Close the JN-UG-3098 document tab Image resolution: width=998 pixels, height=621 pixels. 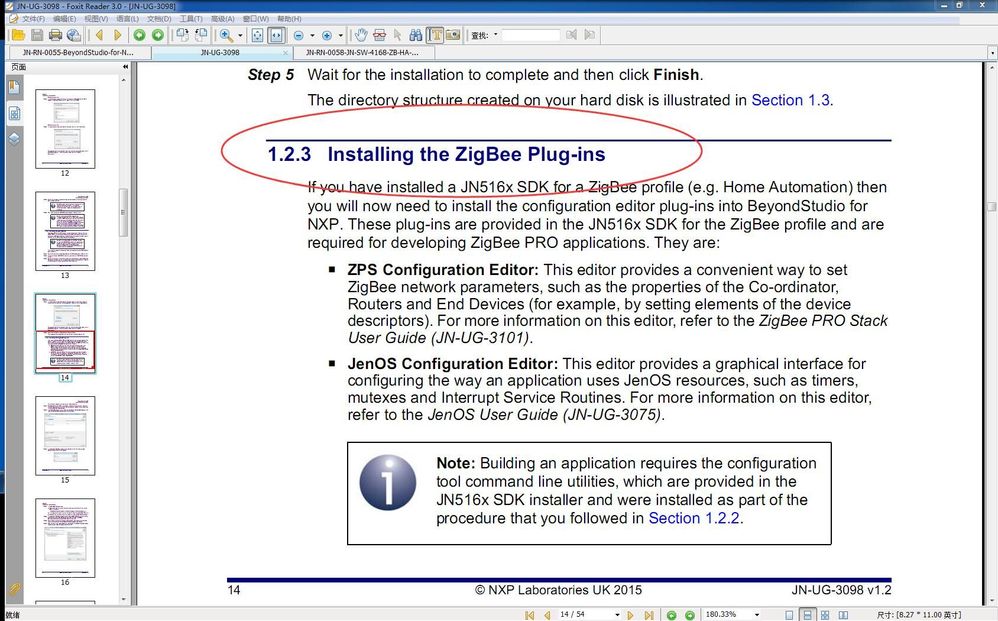285,53
